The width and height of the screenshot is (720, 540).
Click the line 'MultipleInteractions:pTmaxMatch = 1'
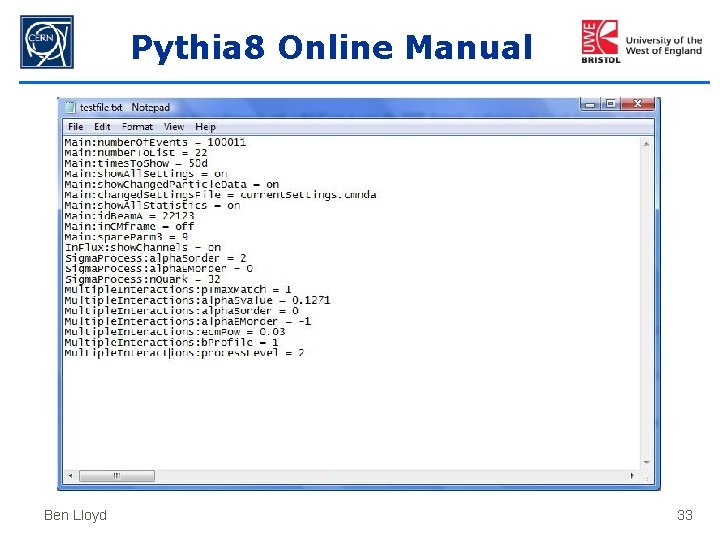[178, 290]
